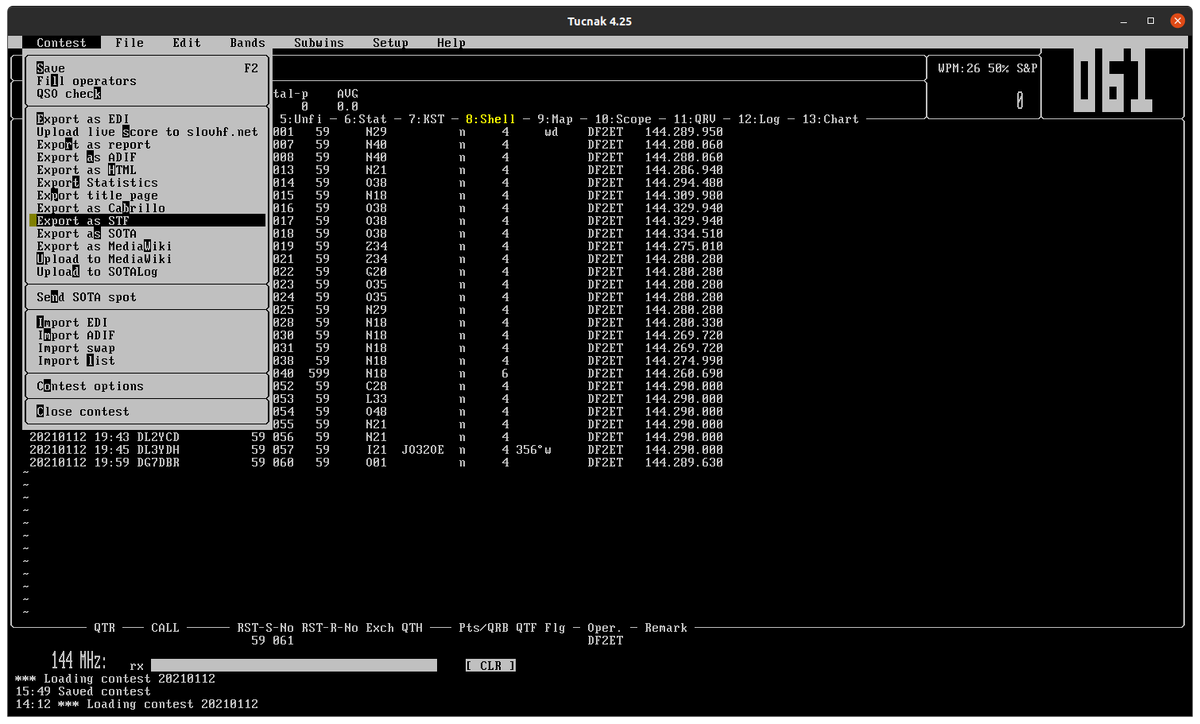Screen dimensions: 1200x724
Task: Show the 9:Map tab
Action: (x=555, y=119)
